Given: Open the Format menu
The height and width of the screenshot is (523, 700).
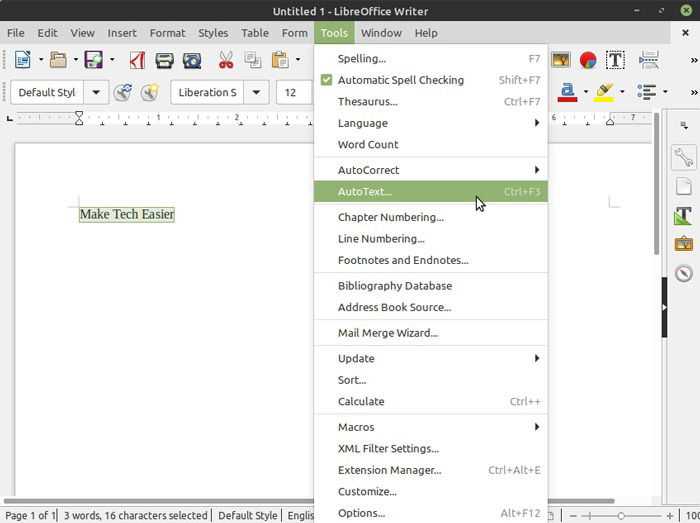Looking at the screenshot, I should pyautogui.click(x=167, y=33).
